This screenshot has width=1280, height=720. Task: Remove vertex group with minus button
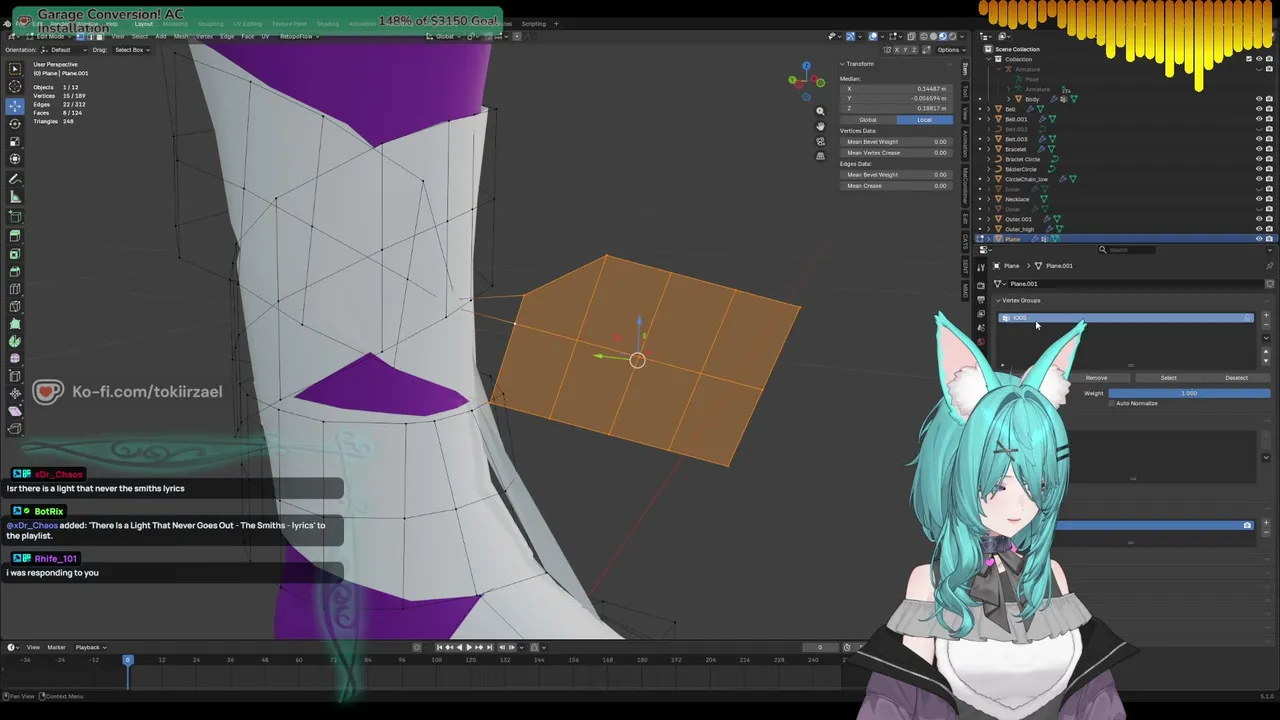click(1265, 326)
